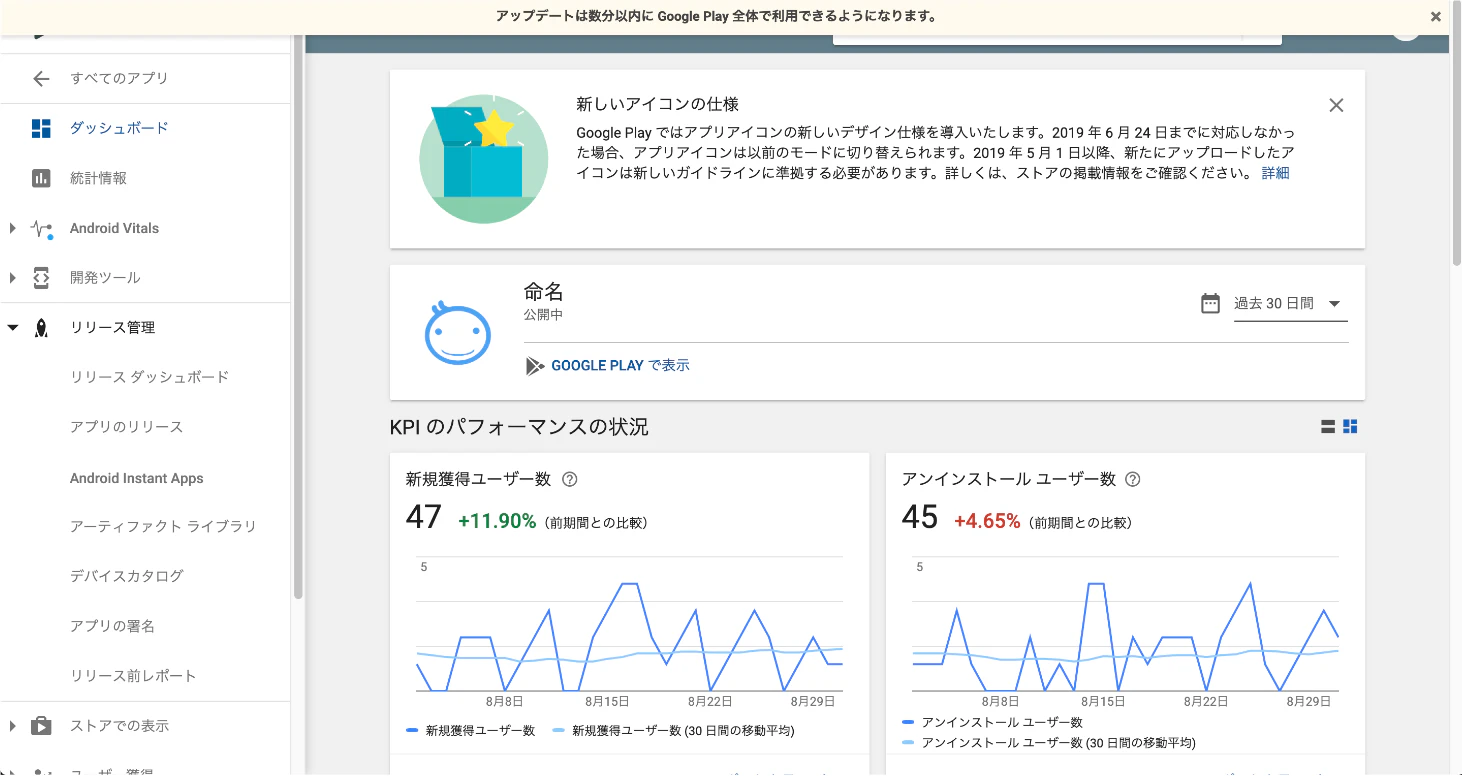The height and width of the screenshot is (776, 1462).
Task: Click the 新しいアイコンの仕様 heading
Action: pos(658,104)
